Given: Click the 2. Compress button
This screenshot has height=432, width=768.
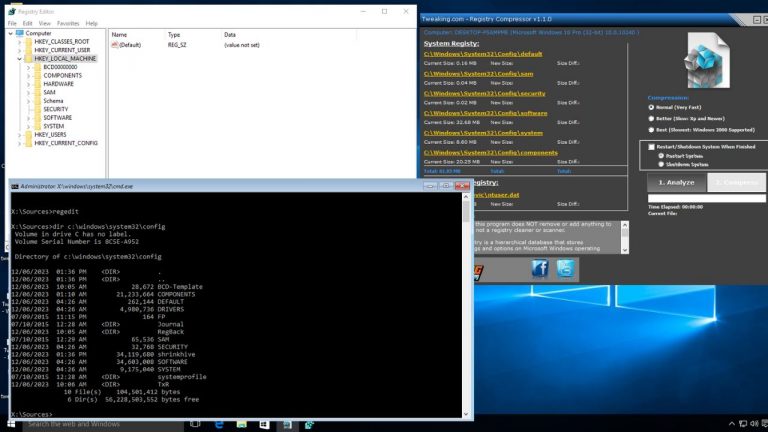Looking at the screenshot, I should [x=737, y=182].
